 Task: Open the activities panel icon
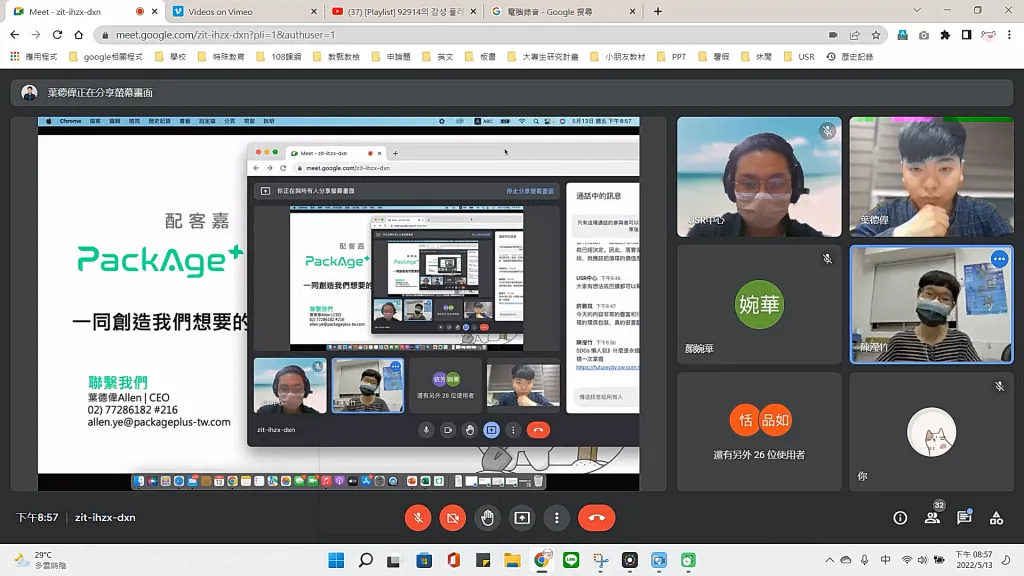996,518
